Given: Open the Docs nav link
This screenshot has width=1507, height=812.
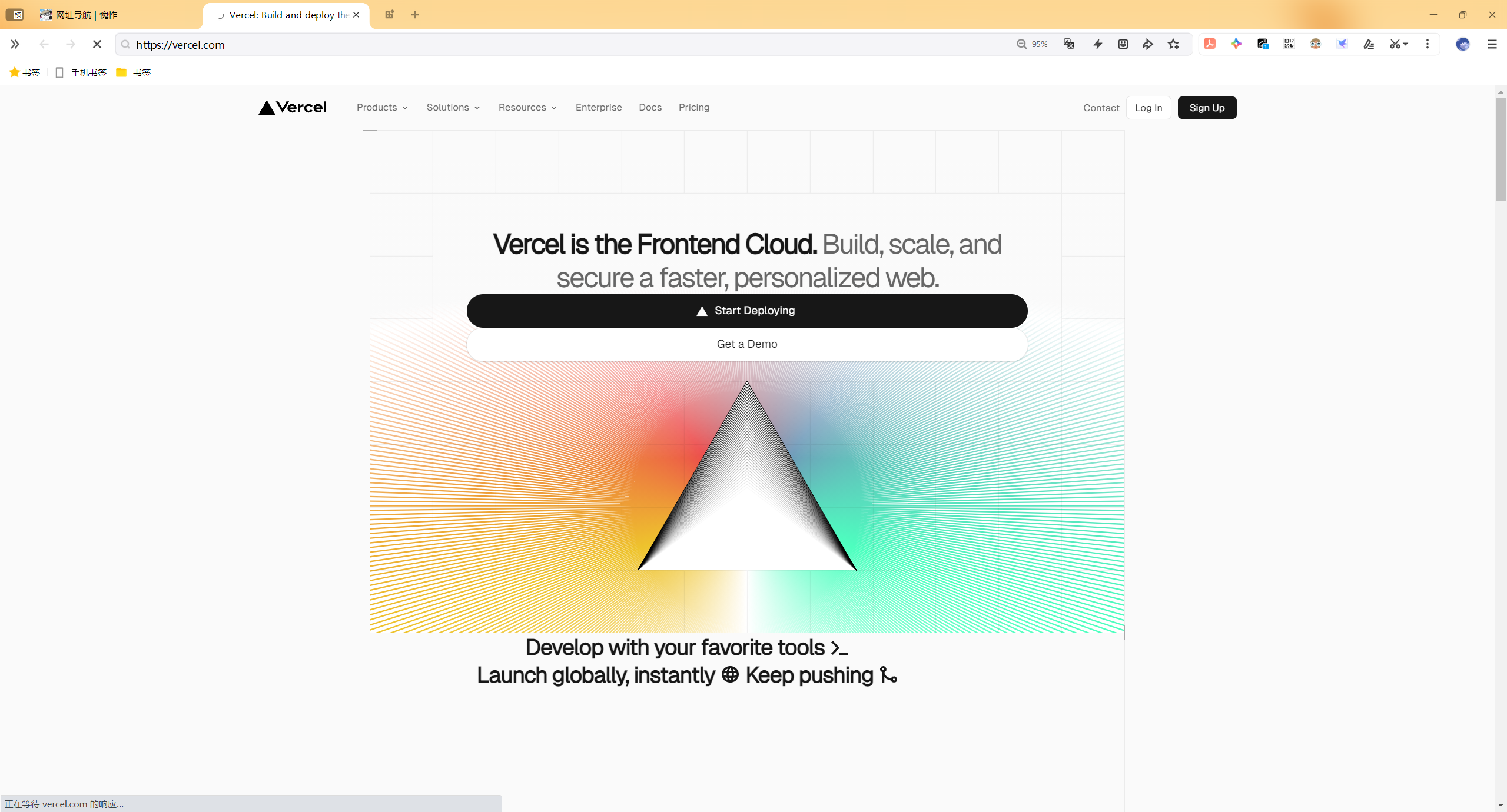Looking at the screenshot, I should 650,108.
